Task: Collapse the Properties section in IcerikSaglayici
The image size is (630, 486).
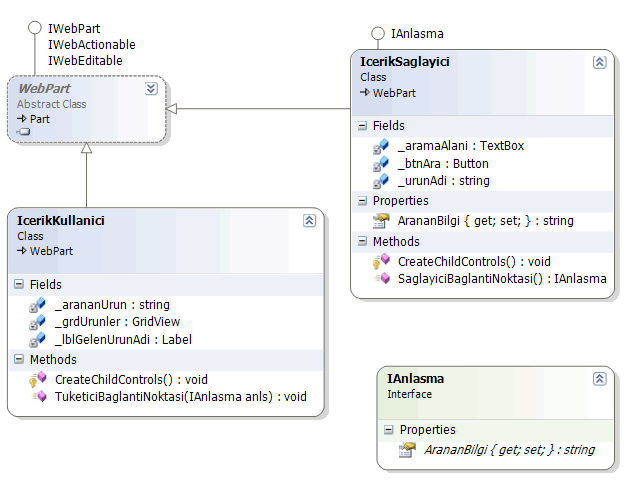Action: [x=363, y=201]
